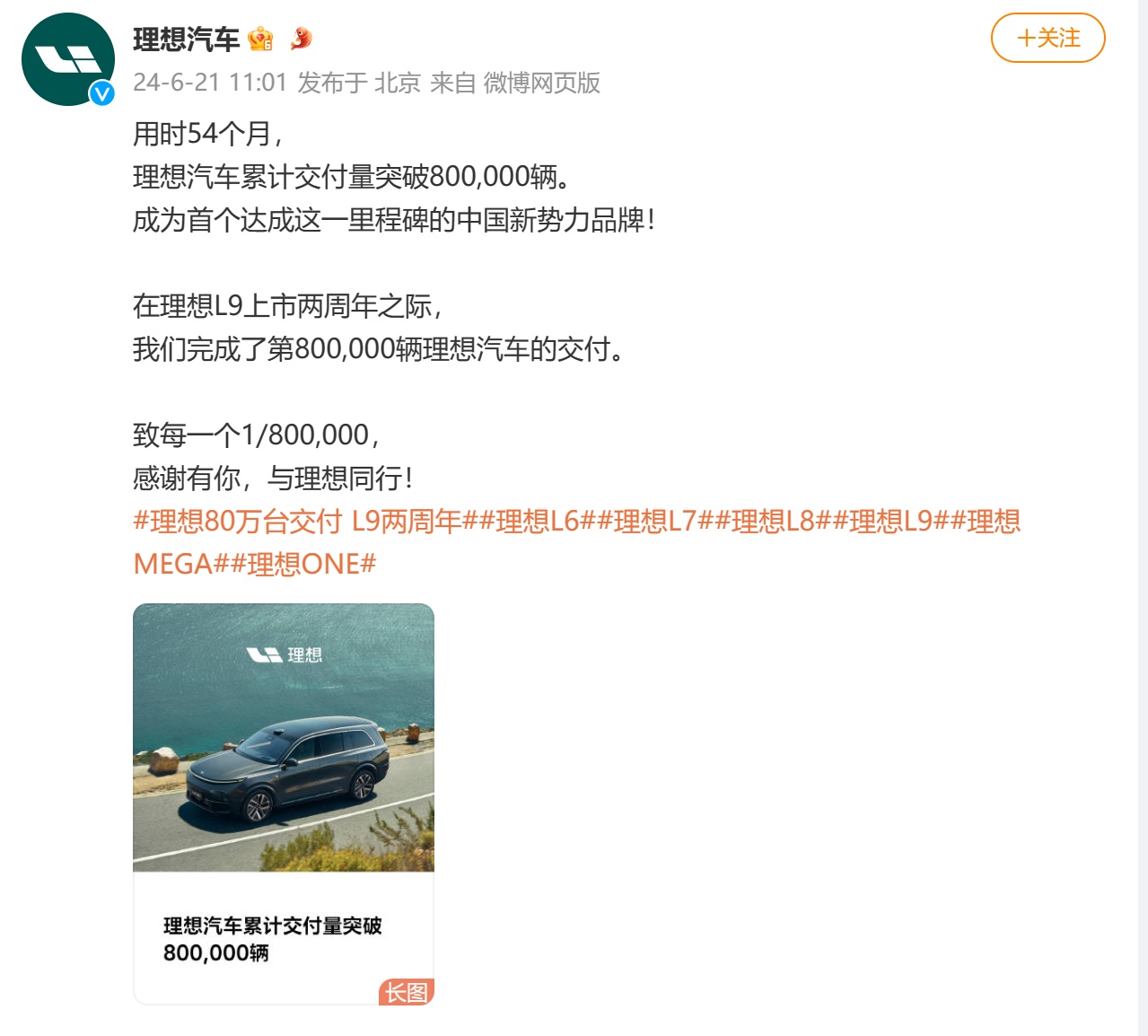
Task: Click the 长图 long-image tag
Action: point(407,992)
